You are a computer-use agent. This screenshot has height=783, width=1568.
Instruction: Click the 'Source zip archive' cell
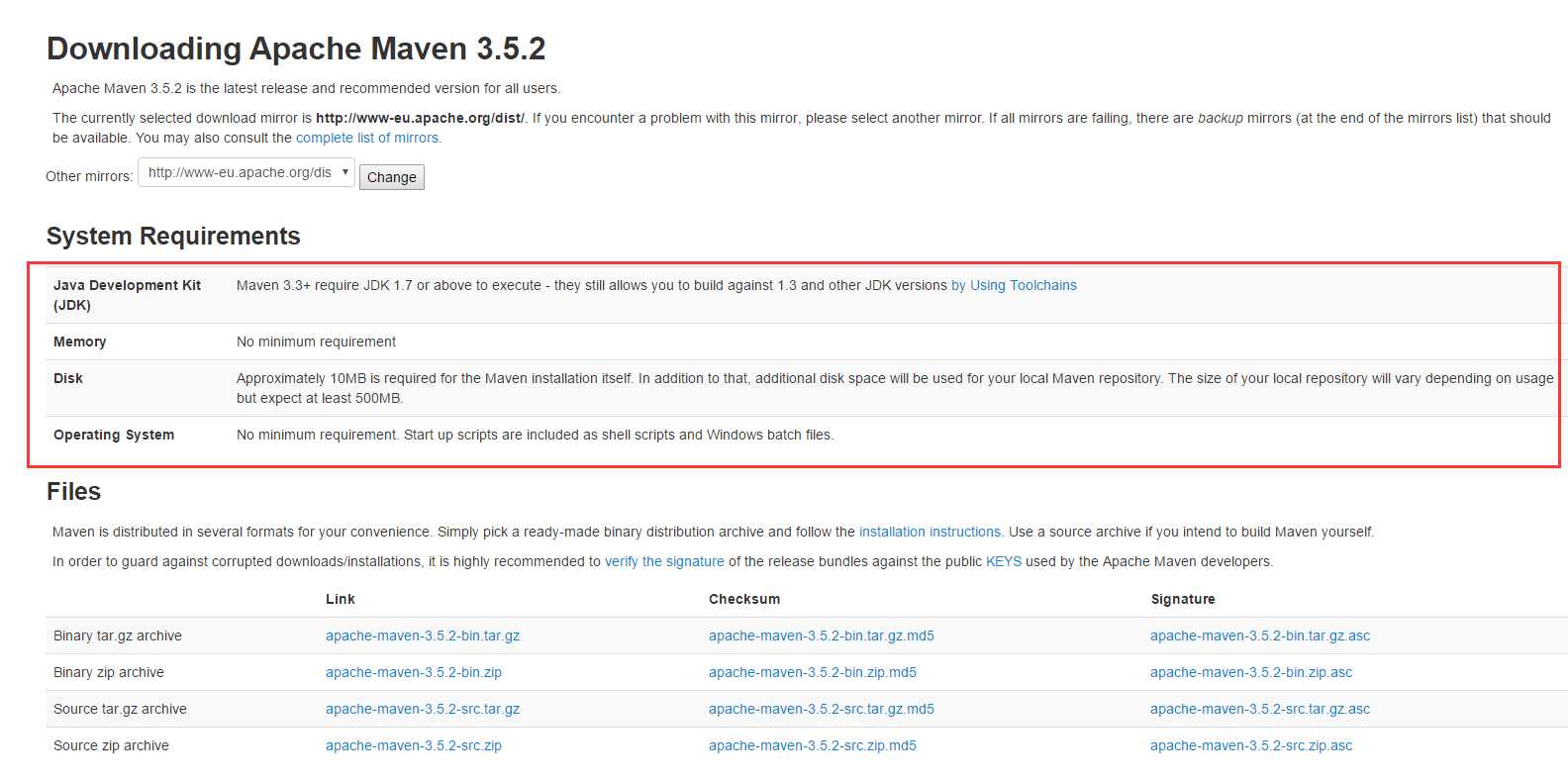point(111,745)
